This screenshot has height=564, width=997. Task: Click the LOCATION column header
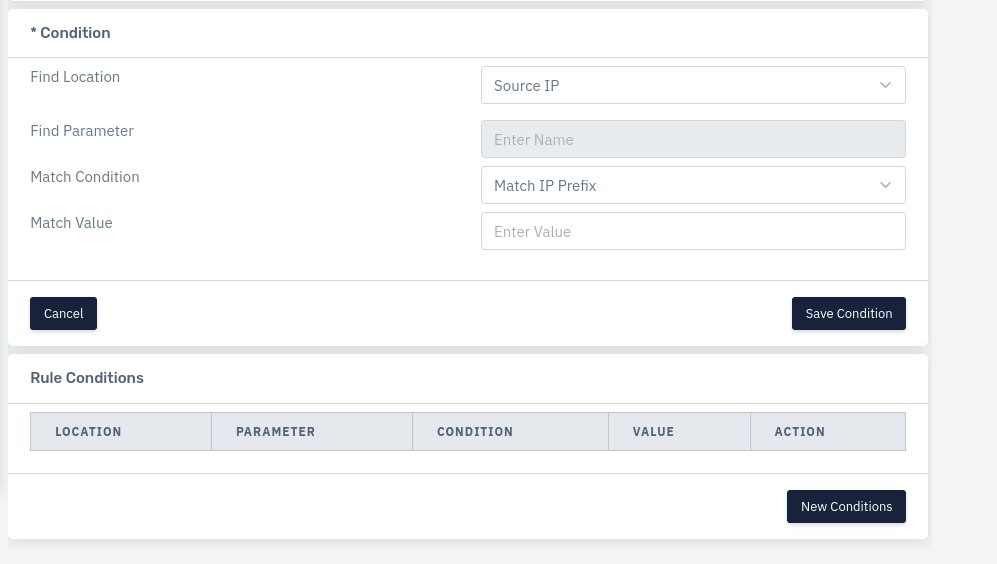[x=88, y=432]
